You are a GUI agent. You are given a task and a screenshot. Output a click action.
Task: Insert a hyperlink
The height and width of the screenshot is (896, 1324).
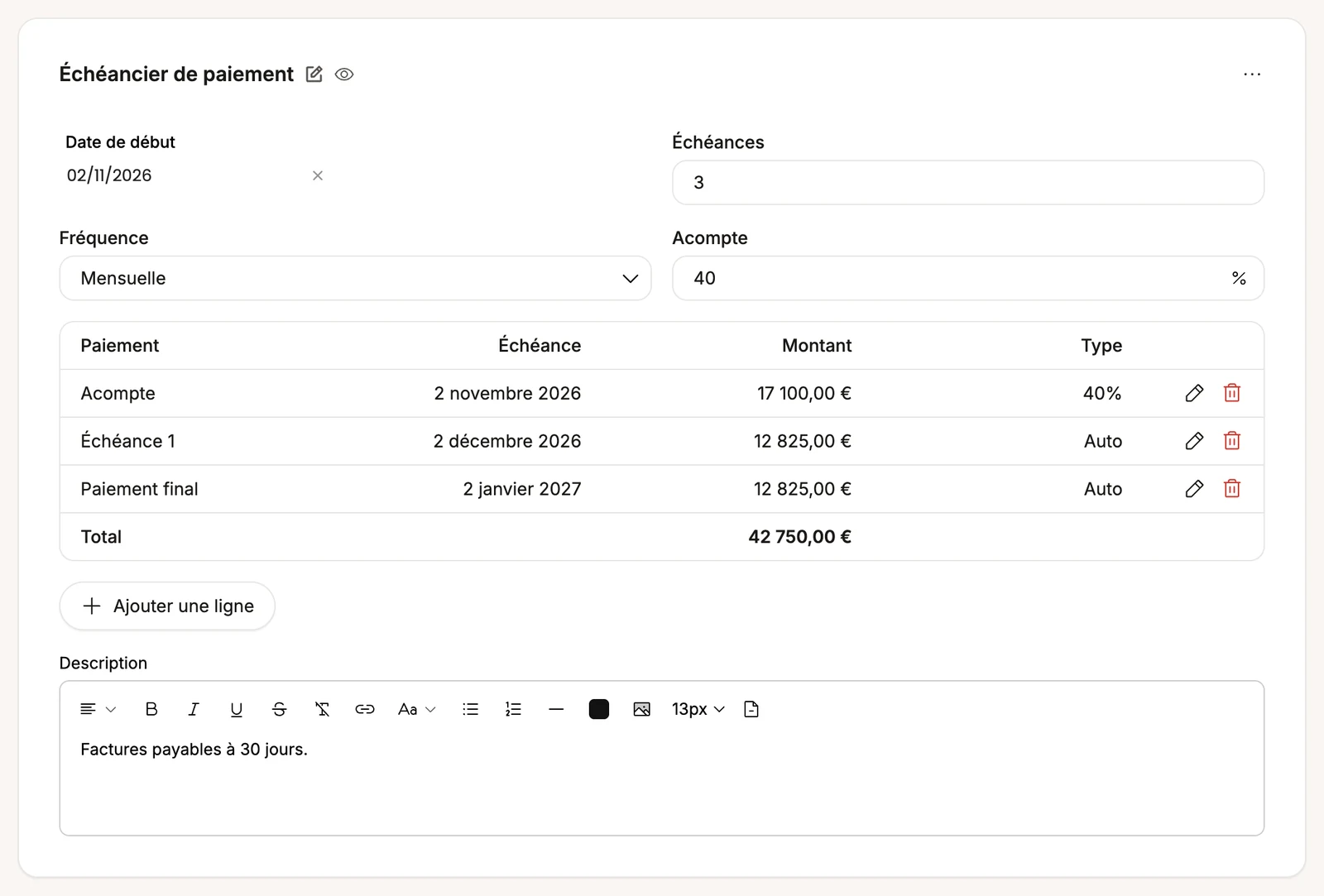click(x=365, y=709)
